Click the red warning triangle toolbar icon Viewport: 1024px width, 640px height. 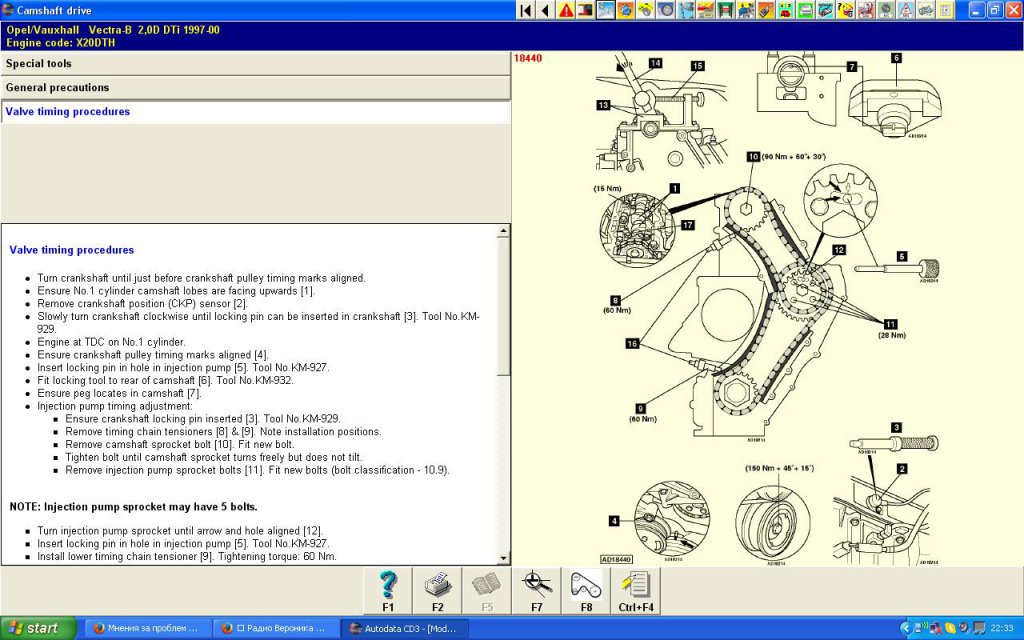click(x=567, y=10)
